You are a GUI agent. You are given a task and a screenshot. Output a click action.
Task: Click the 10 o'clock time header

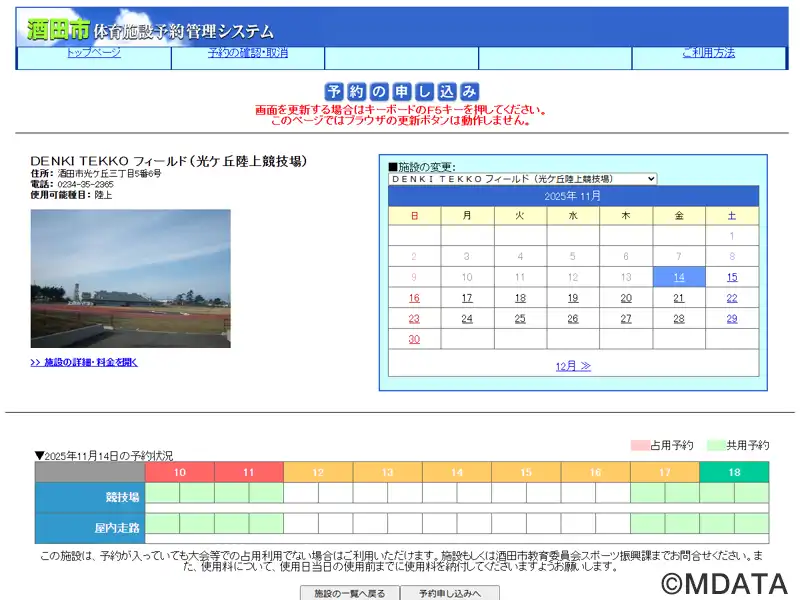[179, 472]
